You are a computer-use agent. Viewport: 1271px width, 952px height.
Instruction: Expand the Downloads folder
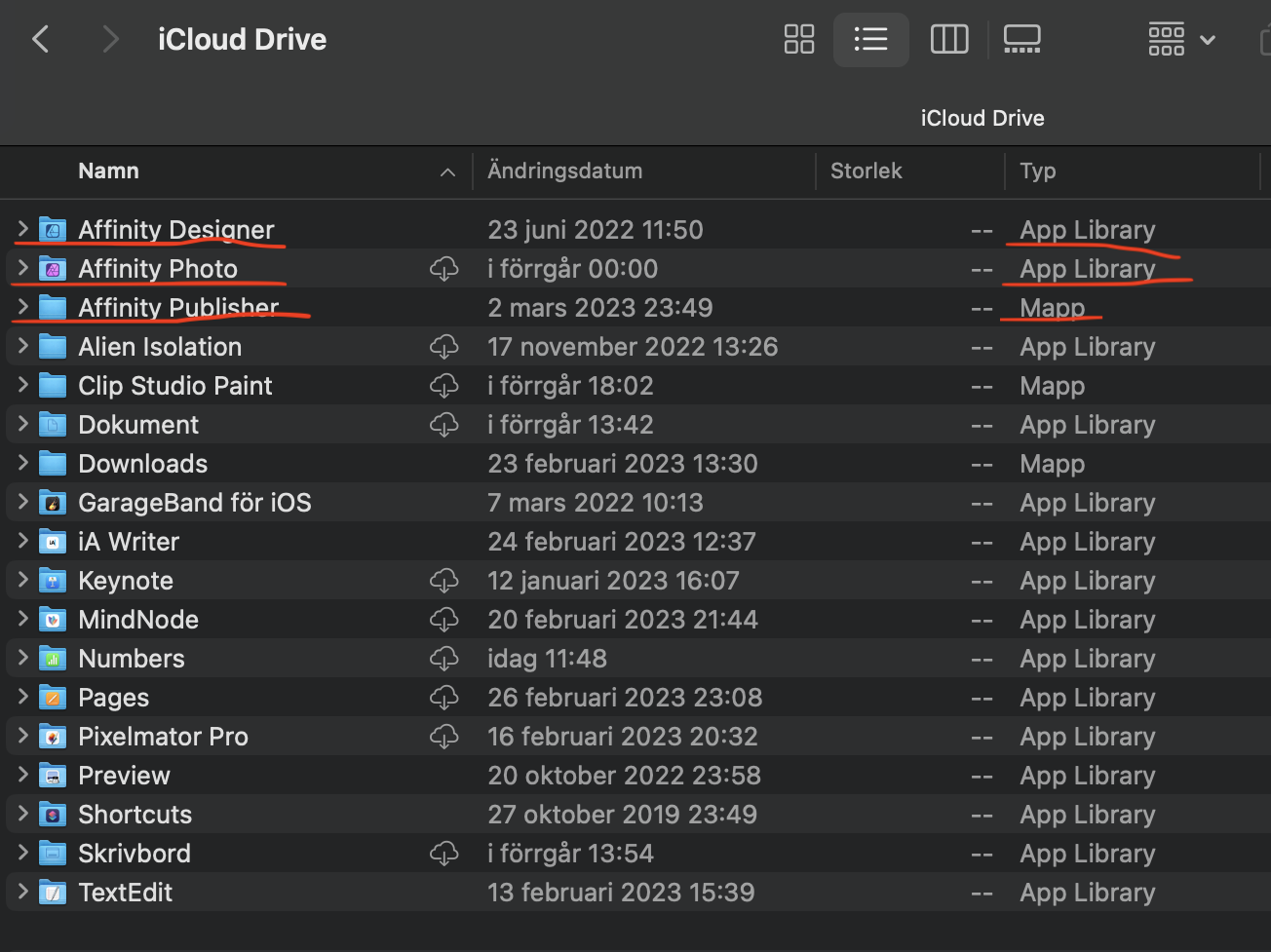(22, 463)
